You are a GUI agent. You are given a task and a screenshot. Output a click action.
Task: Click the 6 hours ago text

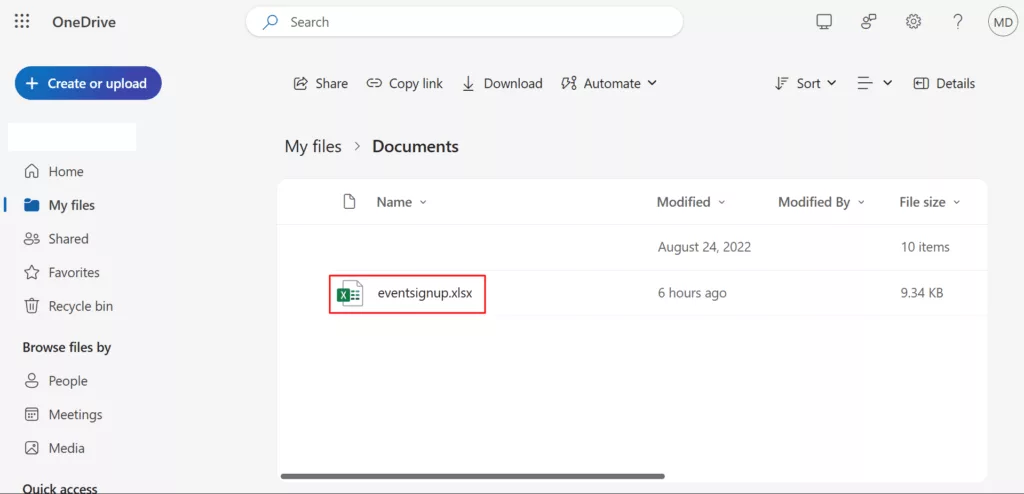(x=692, y=293)
